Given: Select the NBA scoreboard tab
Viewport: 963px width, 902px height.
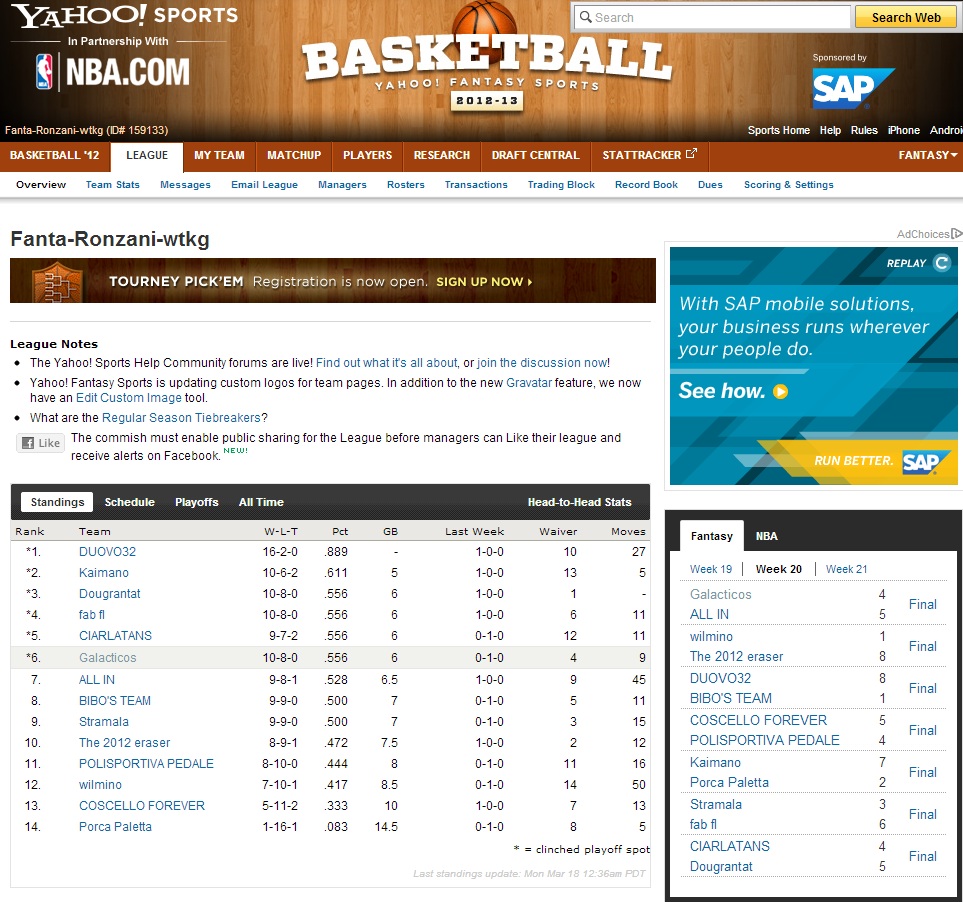Looking at the screenshot, I should coord(766,536).
